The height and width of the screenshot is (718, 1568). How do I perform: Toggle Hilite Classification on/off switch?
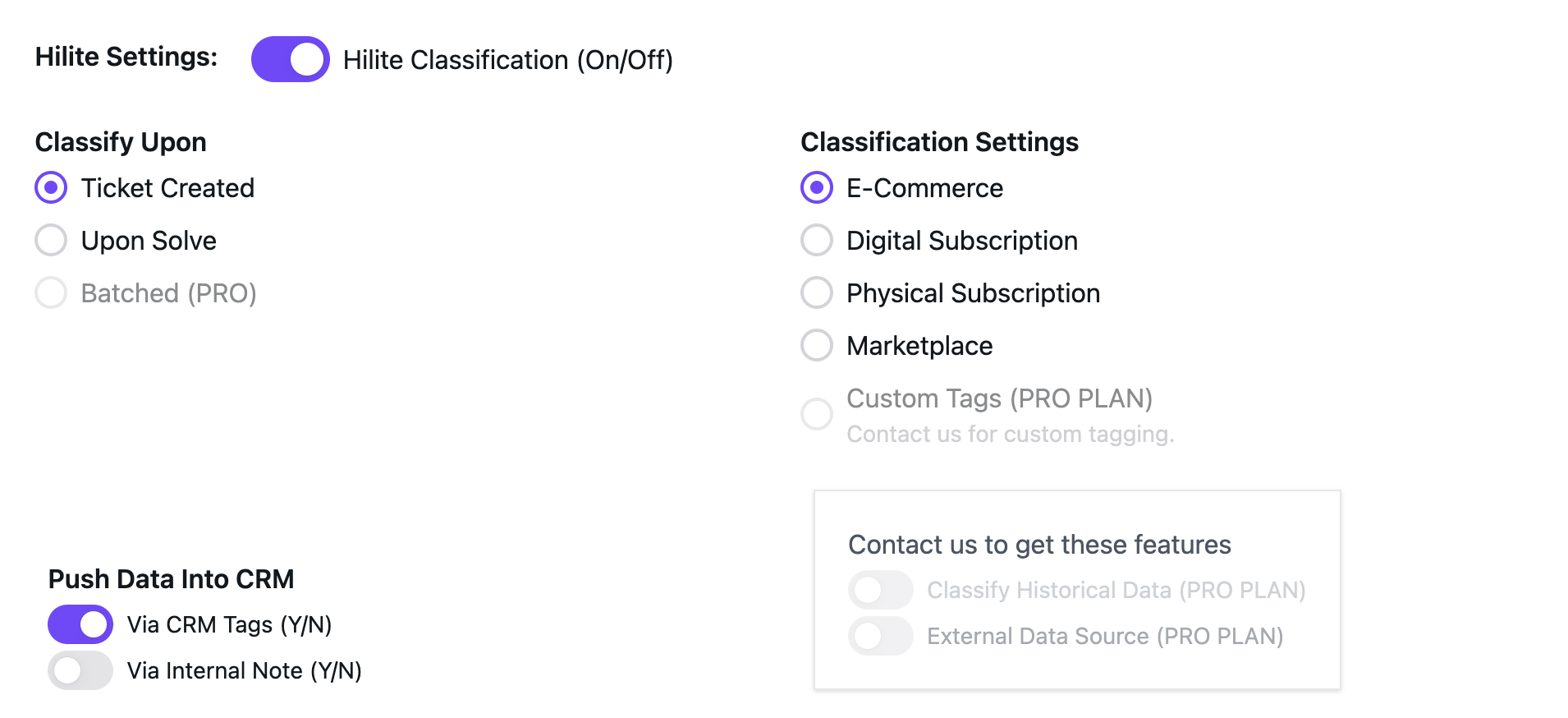[290, 59]
